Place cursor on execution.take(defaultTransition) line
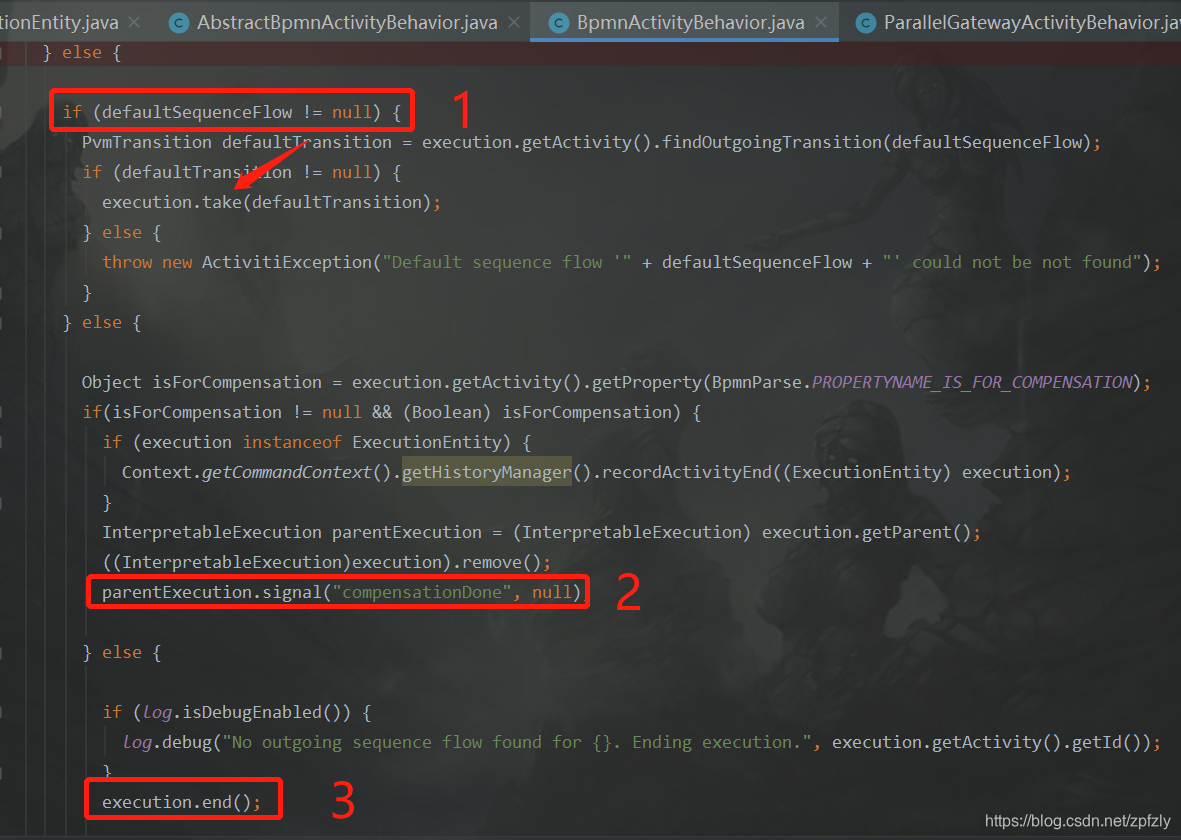The image size is (1181, 840). click(x=271, y=202)
